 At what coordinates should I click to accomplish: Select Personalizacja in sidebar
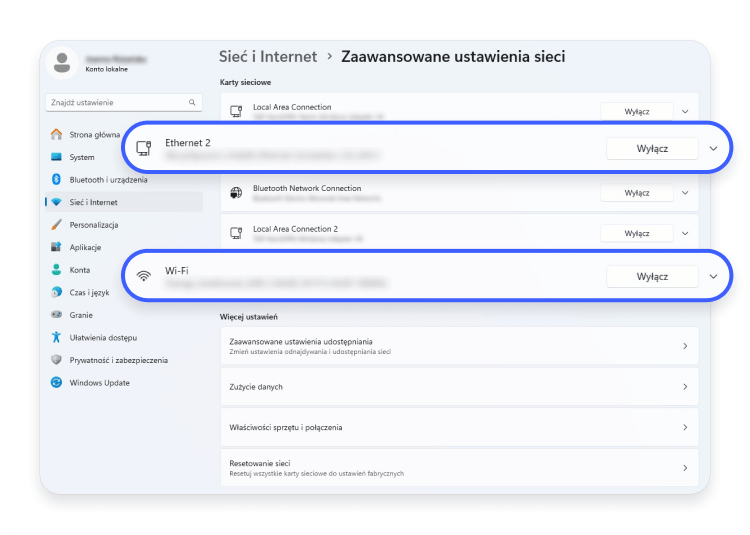tap(94, 225)
